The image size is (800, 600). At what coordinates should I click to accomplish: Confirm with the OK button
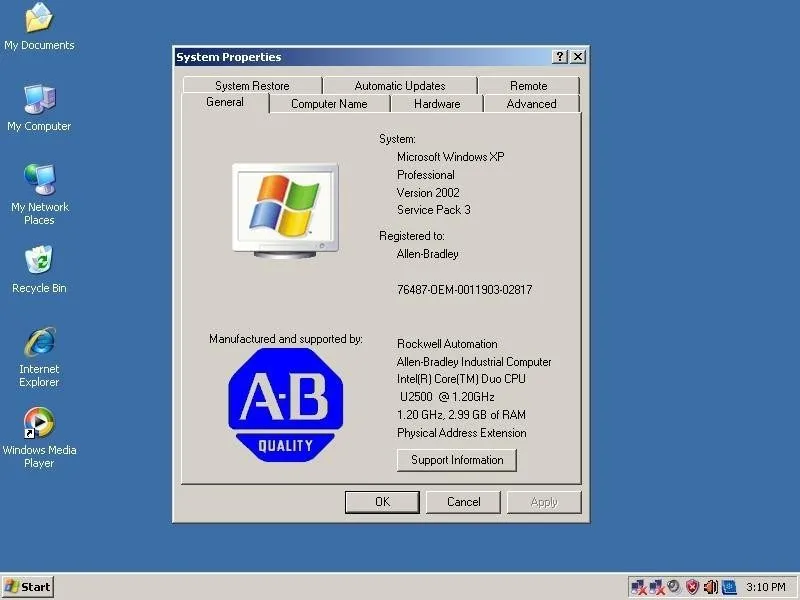[382, 502]
